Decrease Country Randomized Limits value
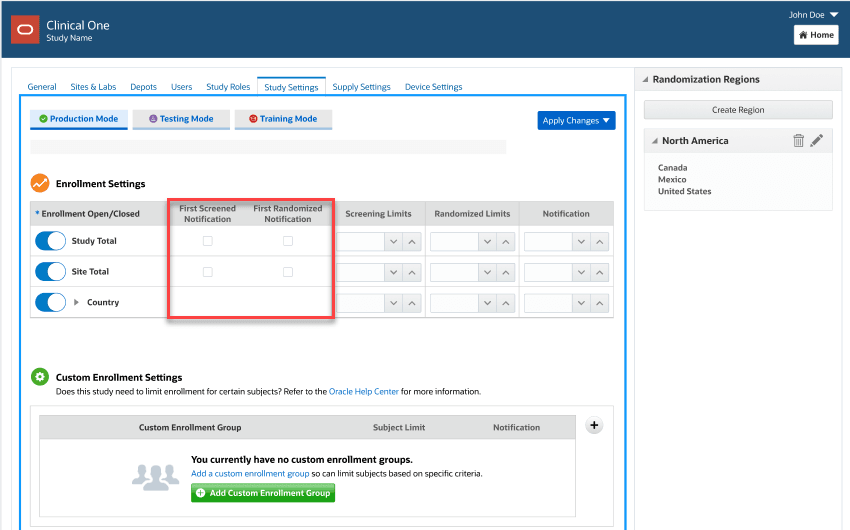 point(487,303)
